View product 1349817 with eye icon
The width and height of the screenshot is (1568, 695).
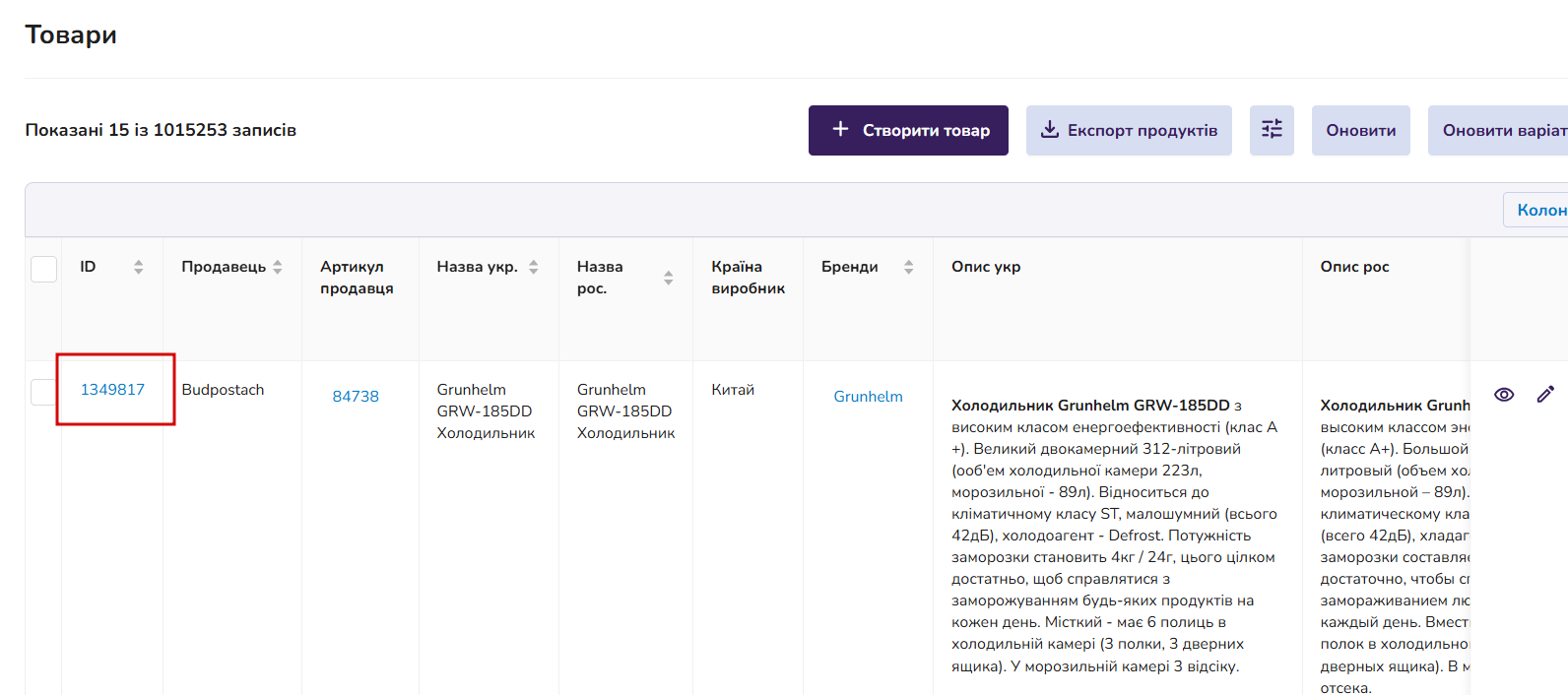click(1504, 395)
